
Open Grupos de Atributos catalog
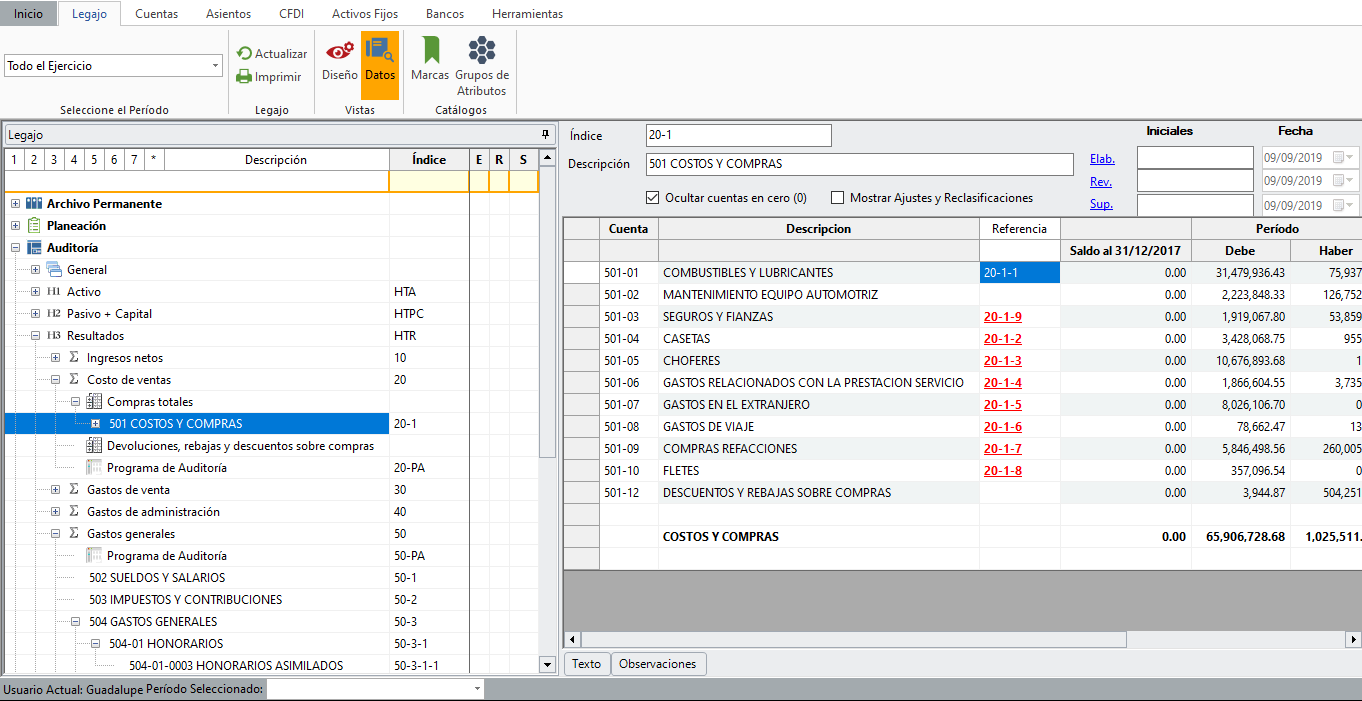[482, 65]
